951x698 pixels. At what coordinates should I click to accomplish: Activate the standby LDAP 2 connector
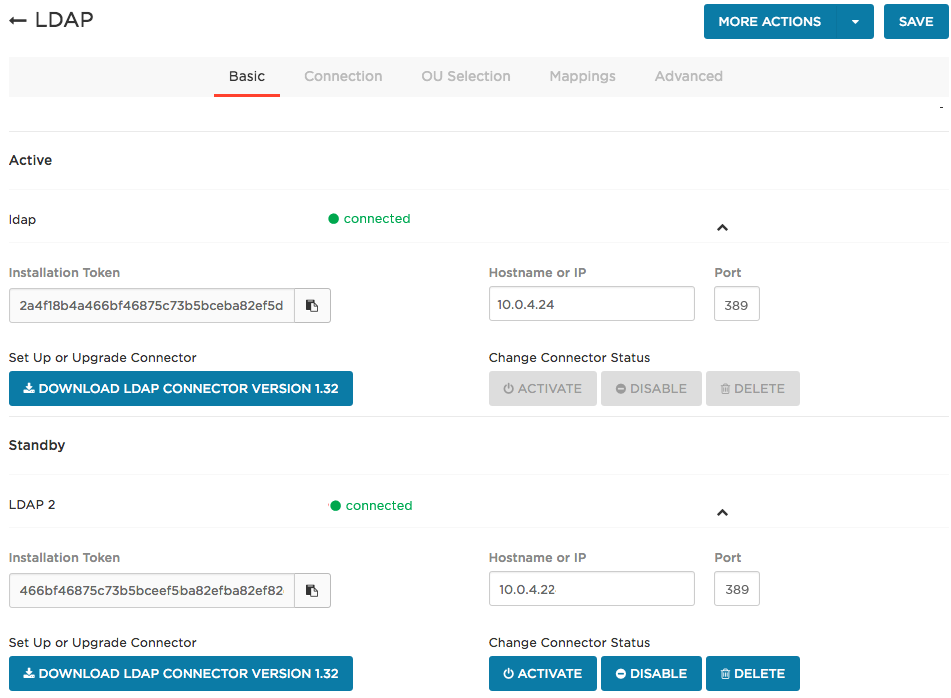(542, 673)
